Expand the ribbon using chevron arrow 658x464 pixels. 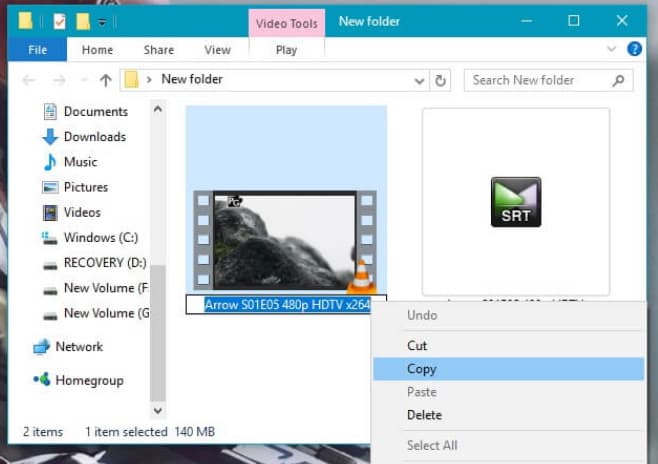[x=612, y=49]
